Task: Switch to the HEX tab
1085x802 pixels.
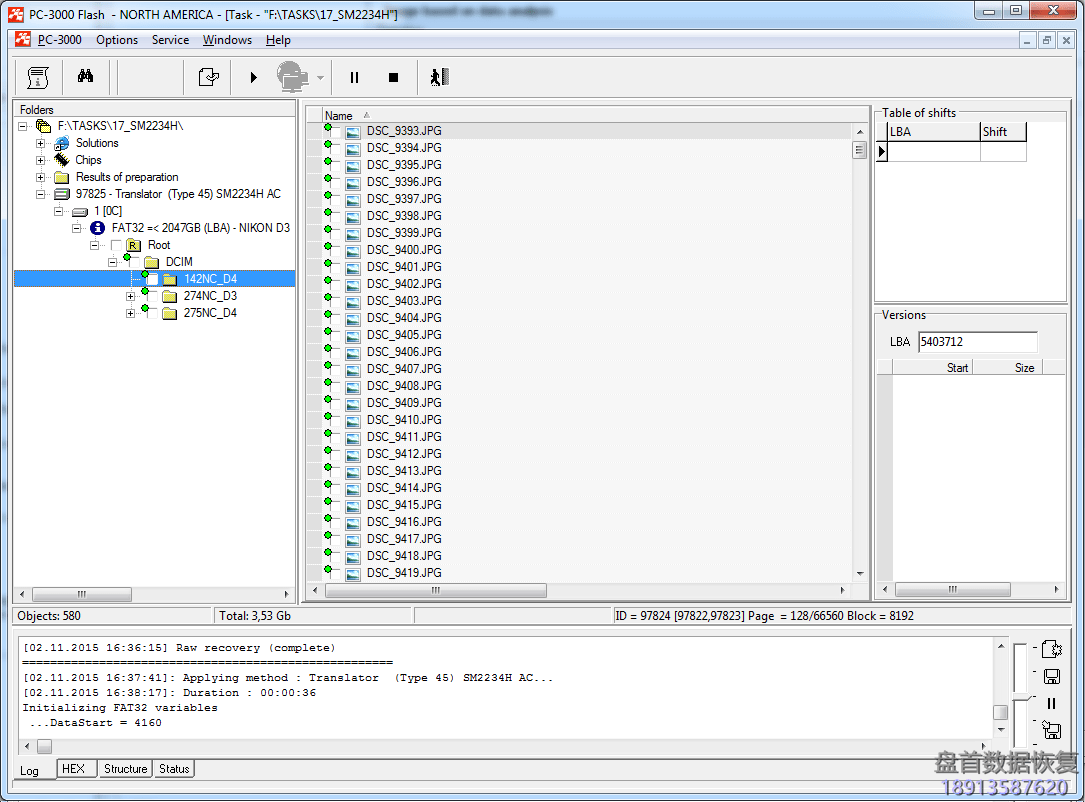Action: click(73, 769)
